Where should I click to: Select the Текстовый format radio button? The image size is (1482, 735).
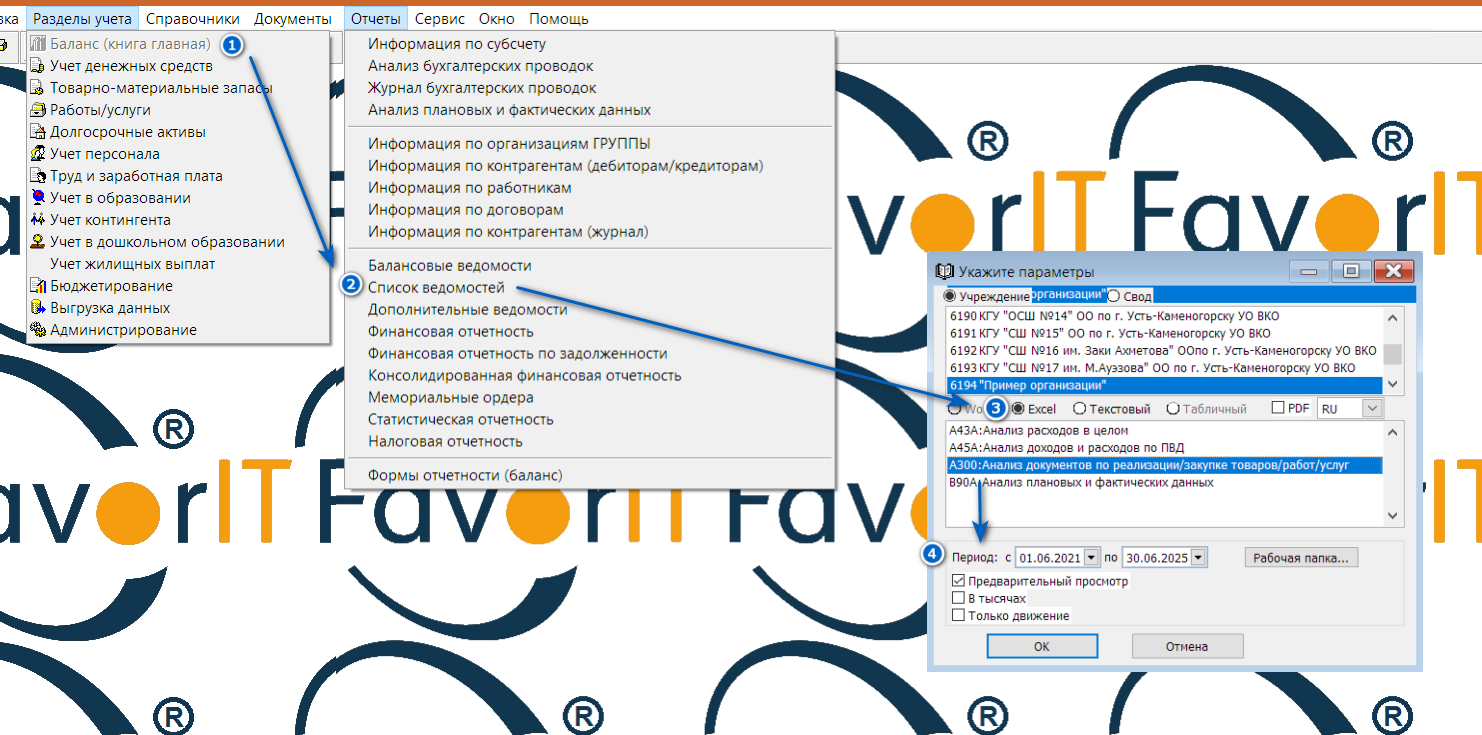click(x=1079, y=409)
